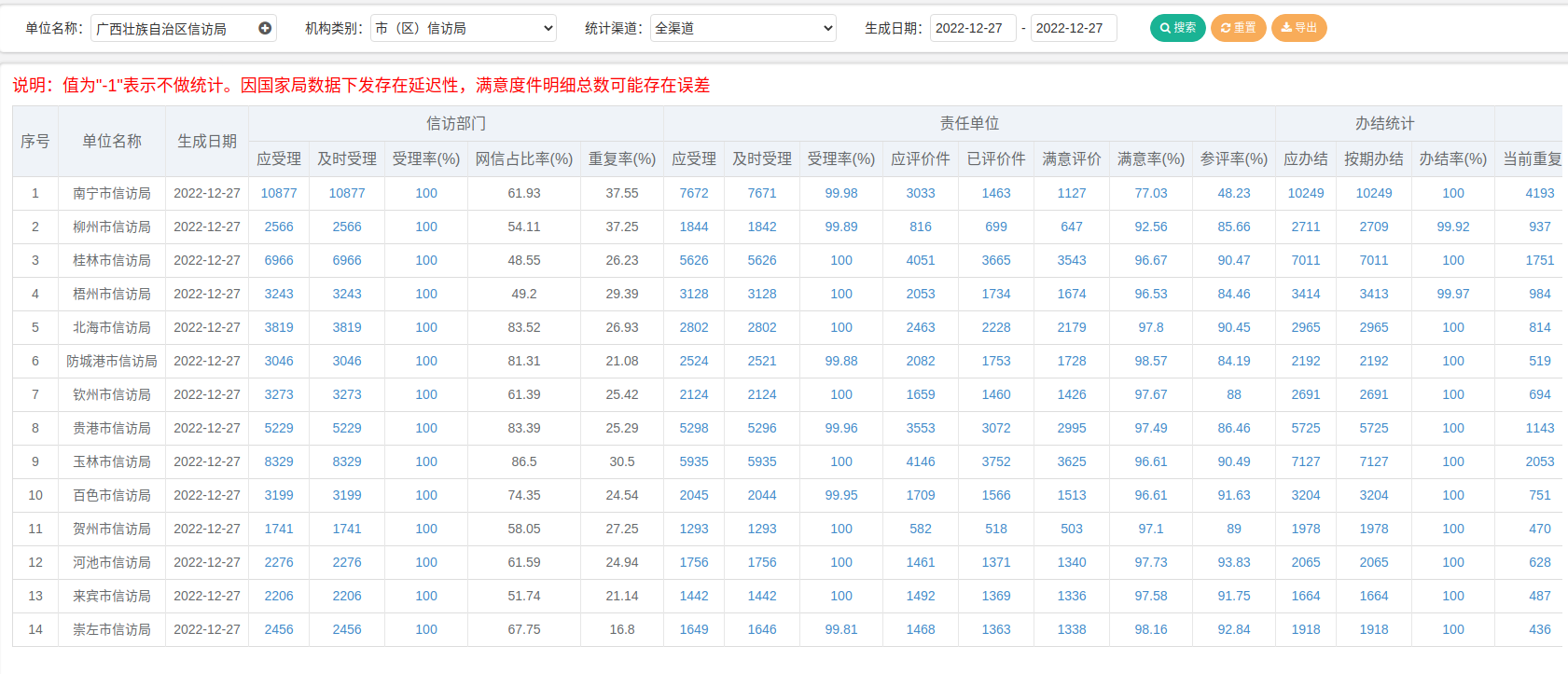
Task: Click 3553 in 贵港市信访局 row
Action: pyautogui.click(x=921, y=428)
